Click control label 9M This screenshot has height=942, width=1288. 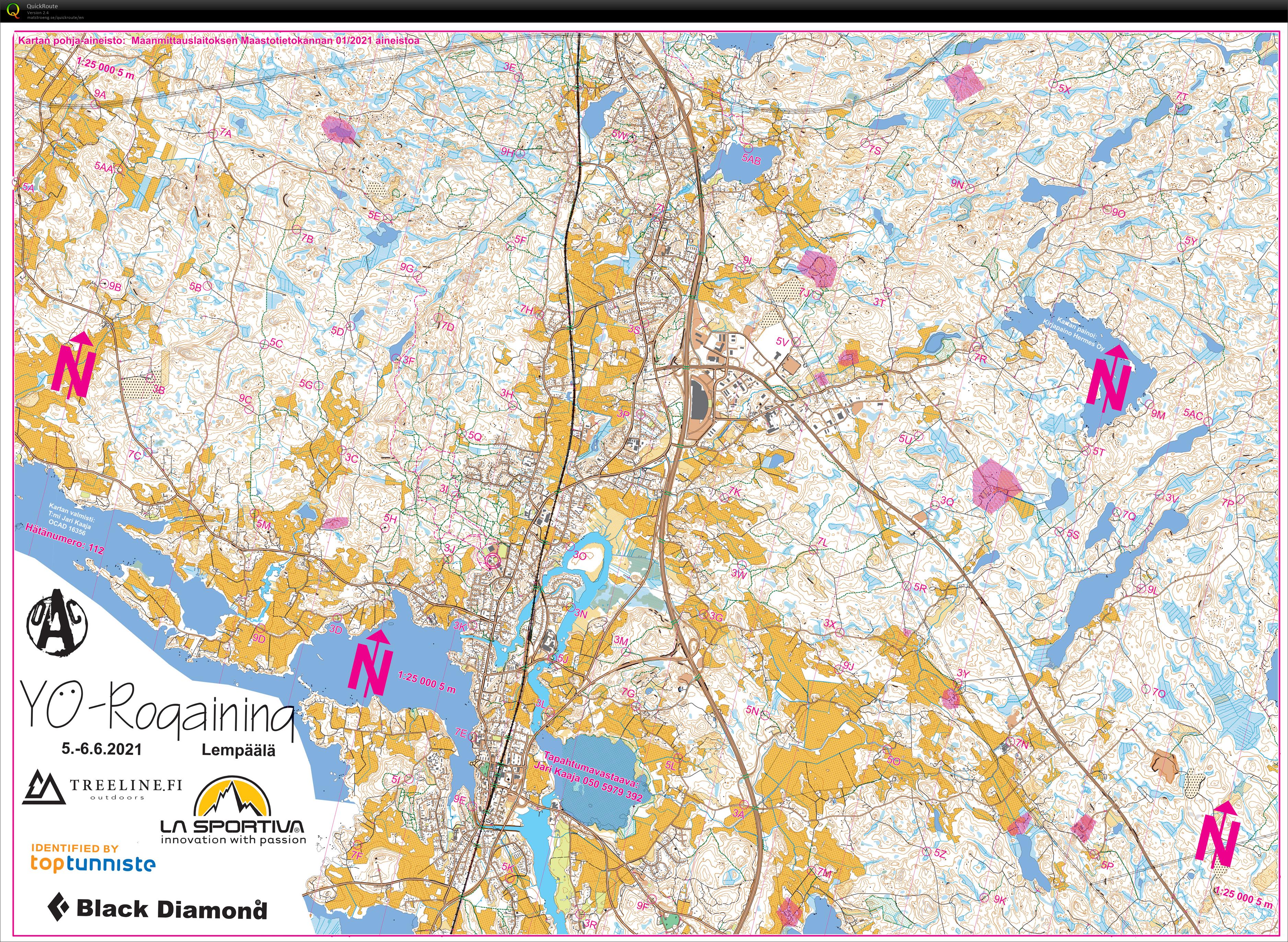point(1158,415)
